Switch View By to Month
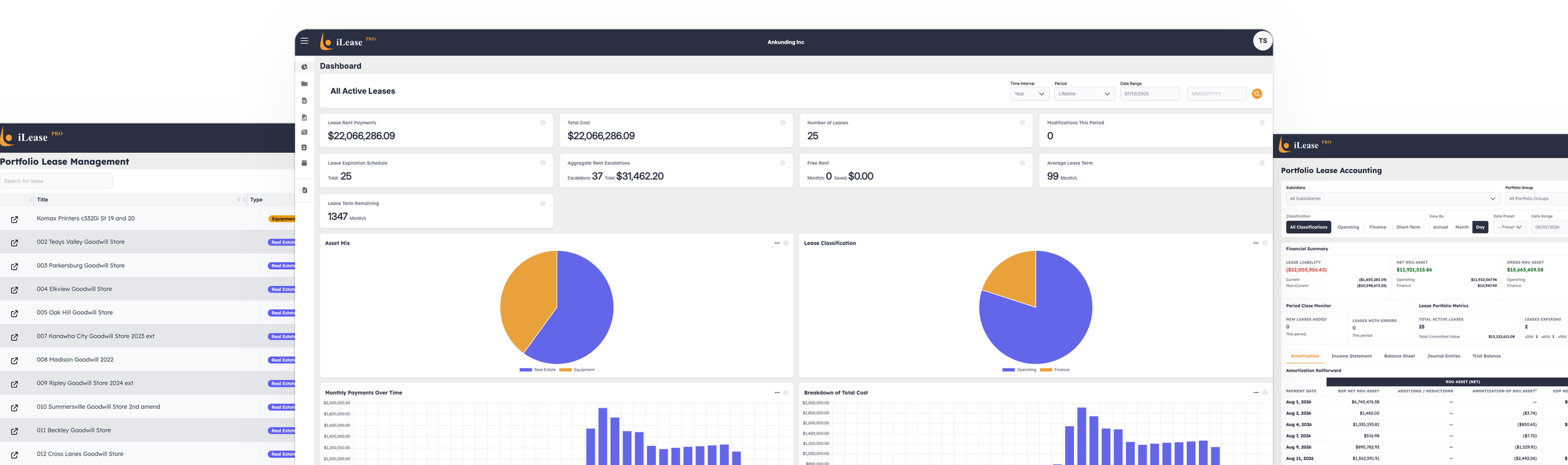 click(1462, 227)
